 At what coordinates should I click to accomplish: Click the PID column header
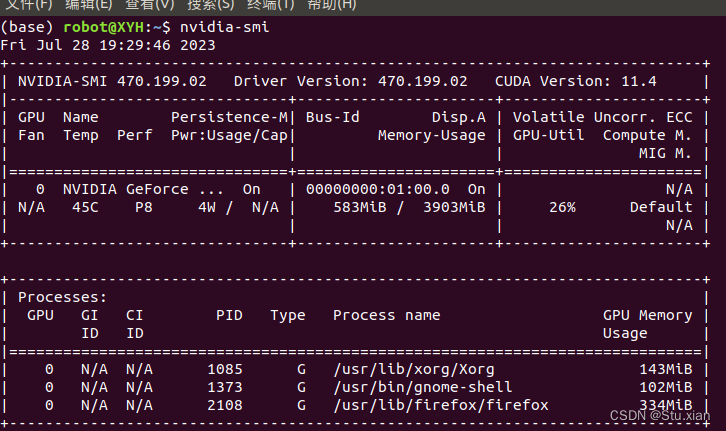[x=229, y=315]
